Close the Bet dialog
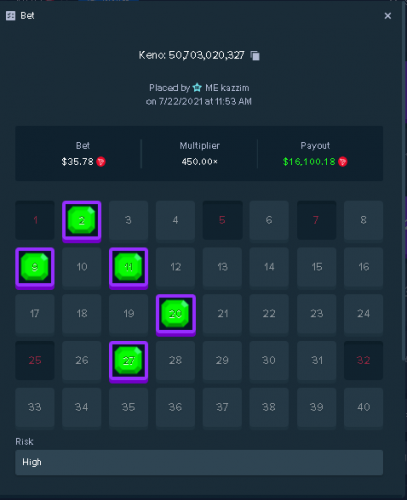This screenshot has width=407, height=500. point(388,16)
